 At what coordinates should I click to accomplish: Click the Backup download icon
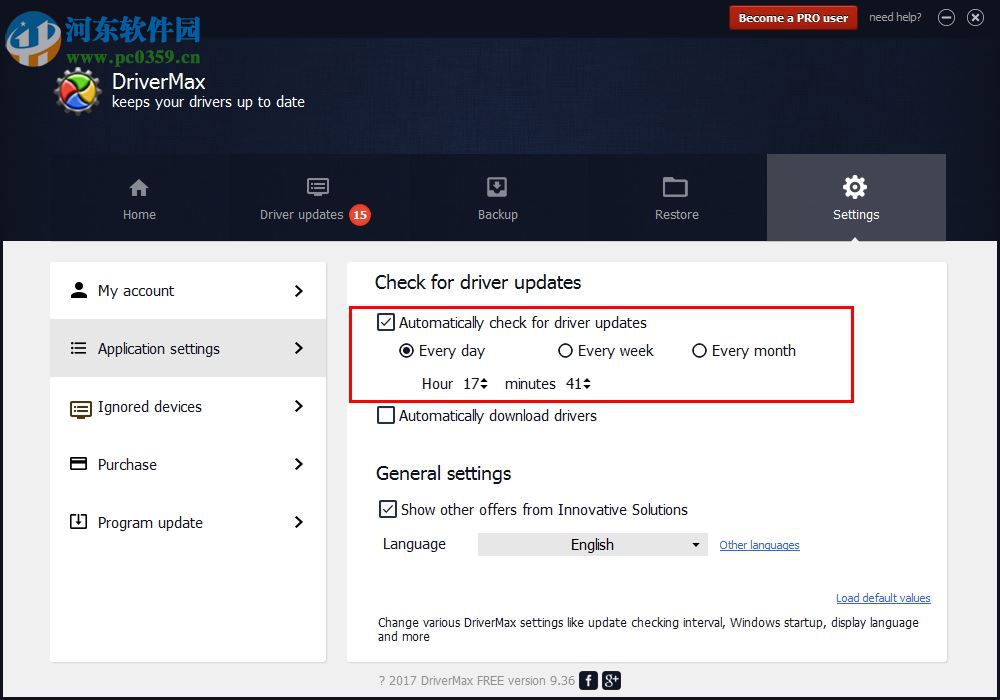[497, 187]
